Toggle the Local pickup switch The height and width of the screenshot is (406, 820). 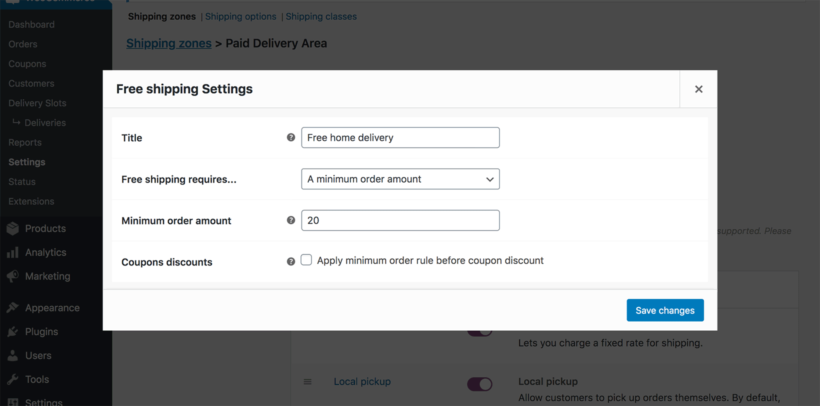click(x=480, y=384)
